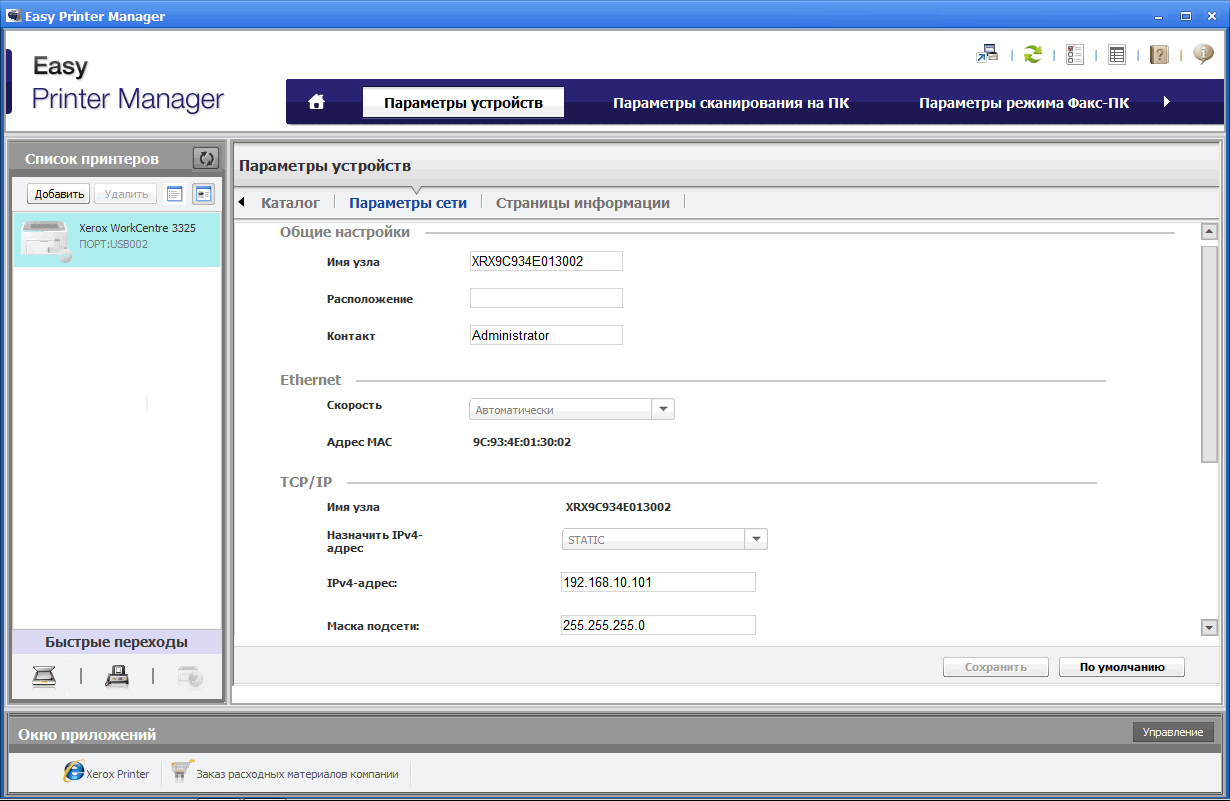Viewport: 1230px width, 801px height.
Task: Open the Назначить IPv4-адрес dropdown arrow
Action: (x=756, y=539)
